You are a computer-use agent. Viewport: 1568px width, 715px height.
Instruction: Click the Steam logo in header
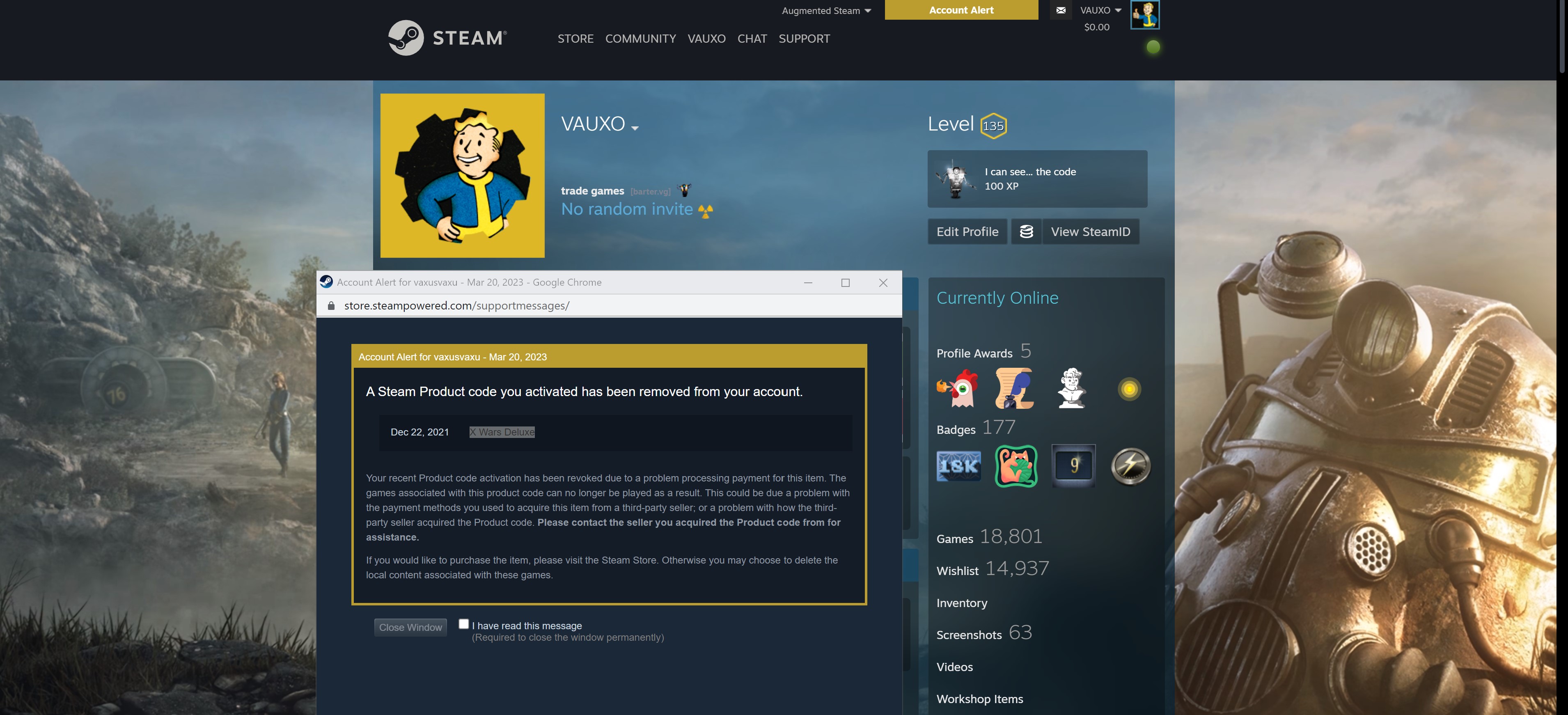pyautogui.click(x=447, y=38)
